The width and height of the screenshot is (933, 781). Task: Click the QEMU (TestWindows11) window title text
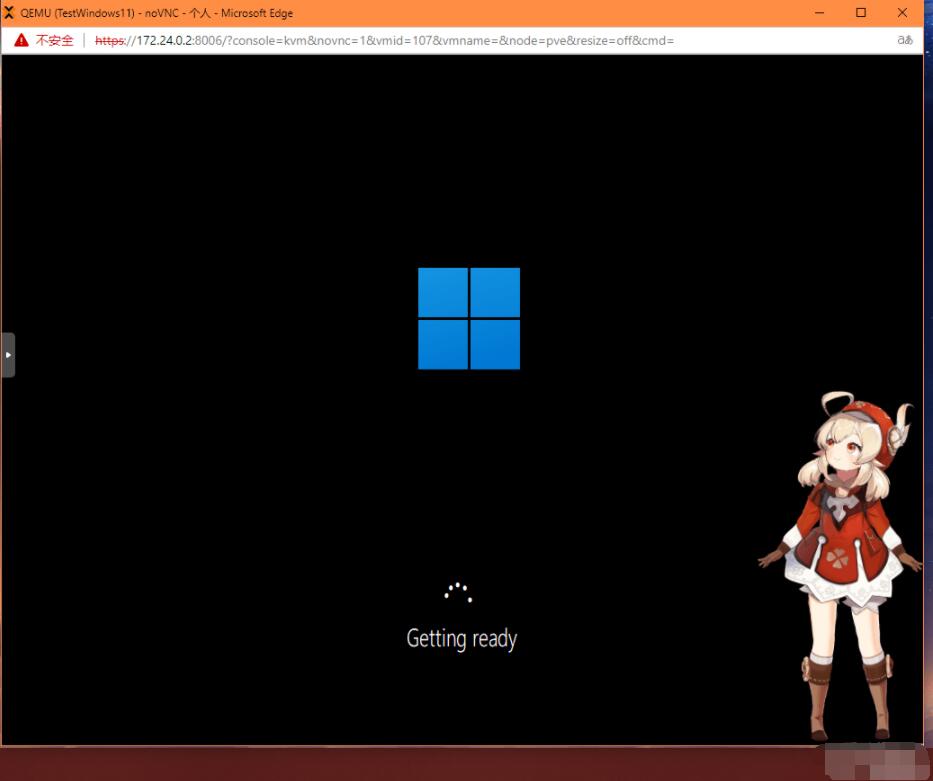156,13
